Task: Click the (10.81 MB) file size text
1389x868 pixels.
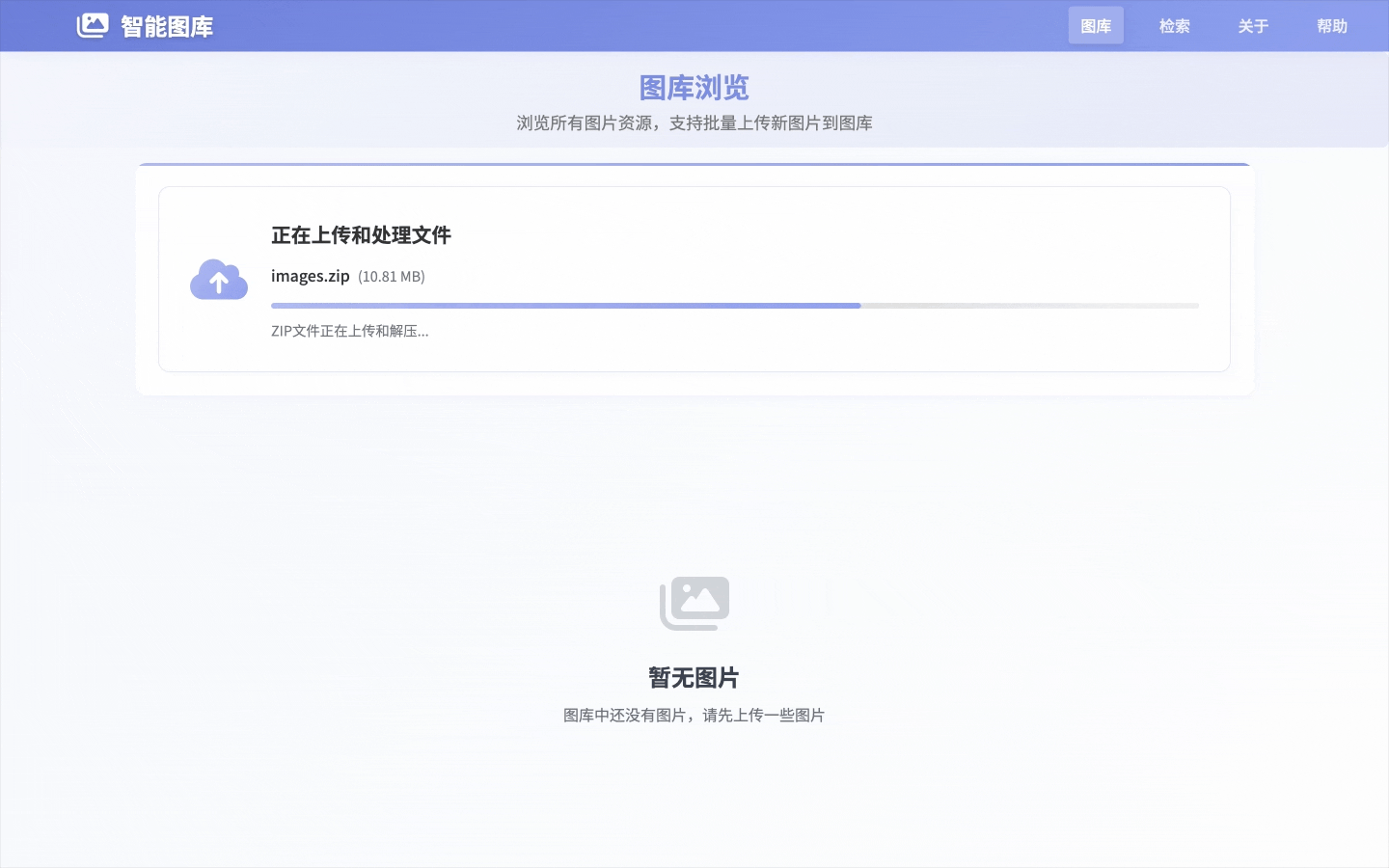Action: (392, 277)
